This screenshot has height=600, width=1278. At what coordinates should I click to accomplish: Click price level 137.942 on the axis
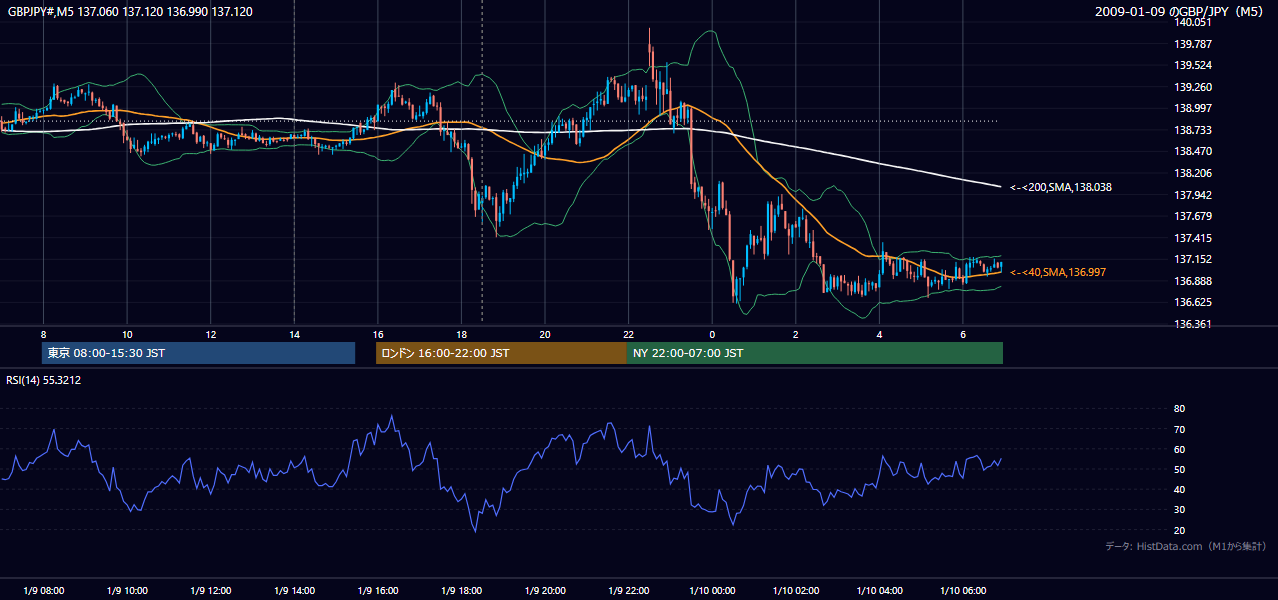point(1193,195)
